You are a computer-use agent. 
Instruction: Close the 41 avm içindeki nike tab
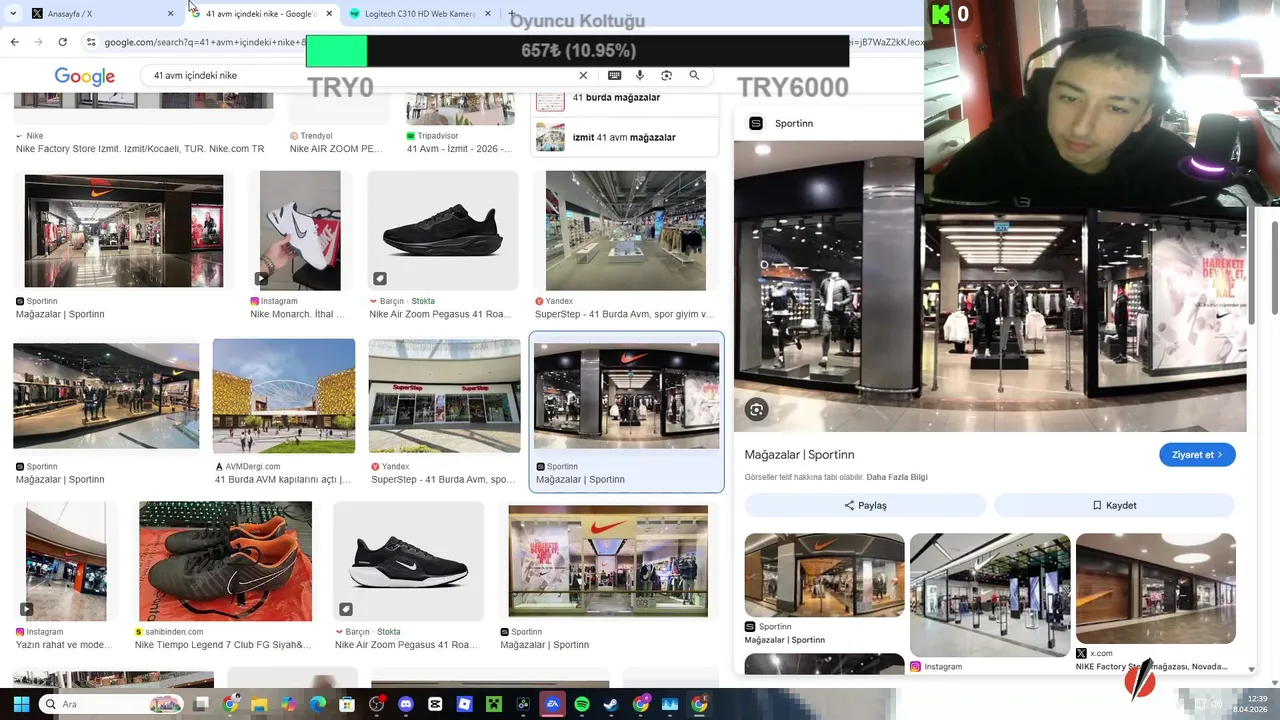(x=329, y=14)
